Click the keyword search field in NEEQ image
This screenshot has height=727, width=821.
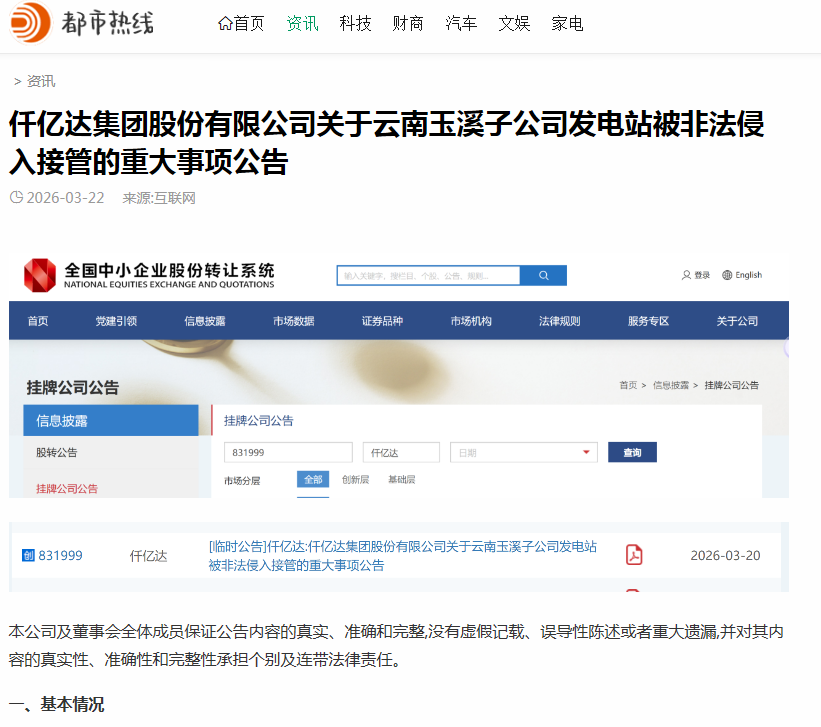(x=428, y=276)
